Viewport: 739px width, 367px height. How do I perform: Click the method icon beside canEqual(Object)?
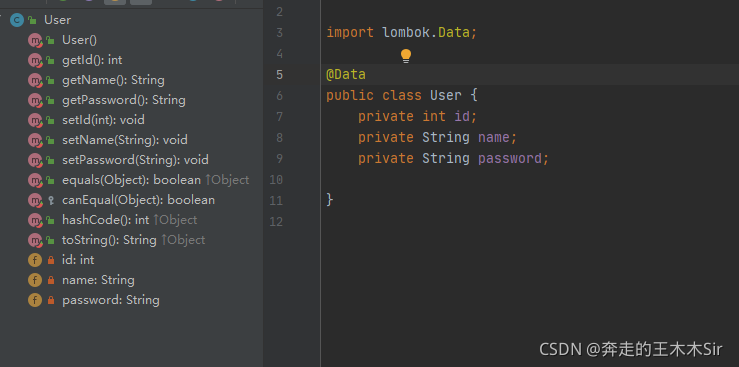pyautogui.click(x=35, y=200)
